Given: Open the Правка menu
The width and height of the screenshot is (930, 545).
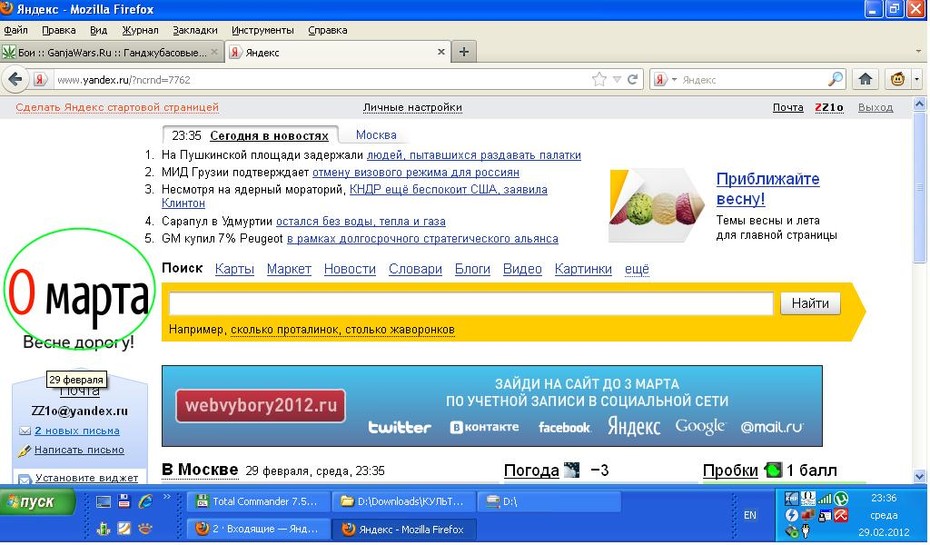Looking at the screenshot, I should pyautogui.click(x=58, y=30).
